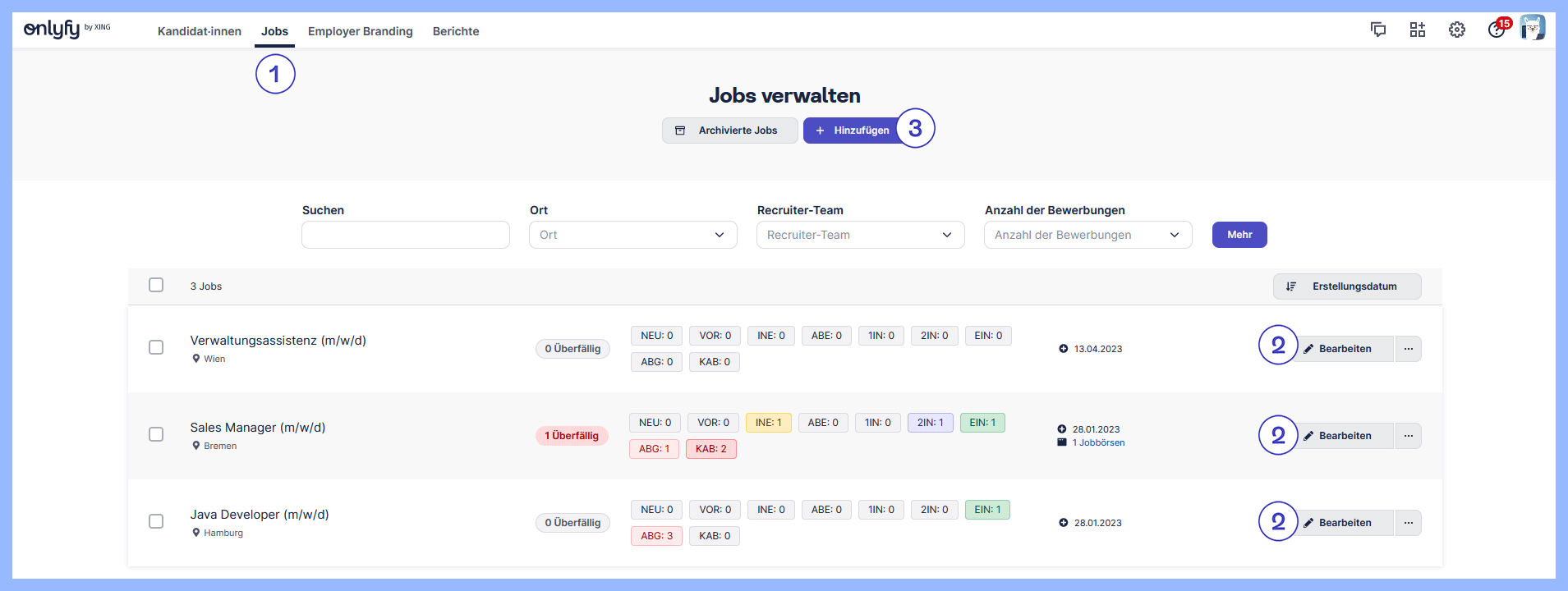Open help icon with 15 badge
The width and height of the screenshot is (1568, 591).
pyautogui.click(x=1497, y=30)
